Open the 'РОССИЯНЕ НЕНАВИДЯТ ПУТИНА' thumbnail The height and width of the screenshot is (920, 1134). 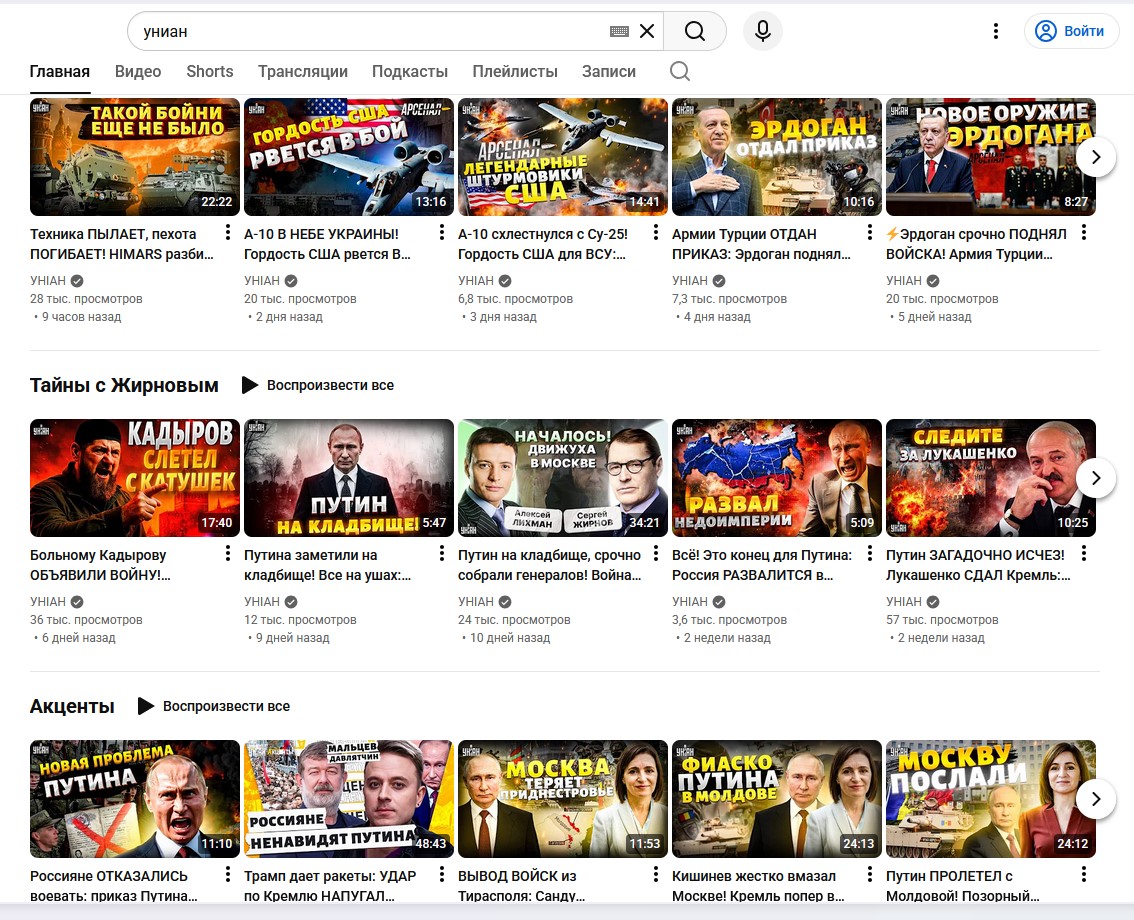coord(349,799)
